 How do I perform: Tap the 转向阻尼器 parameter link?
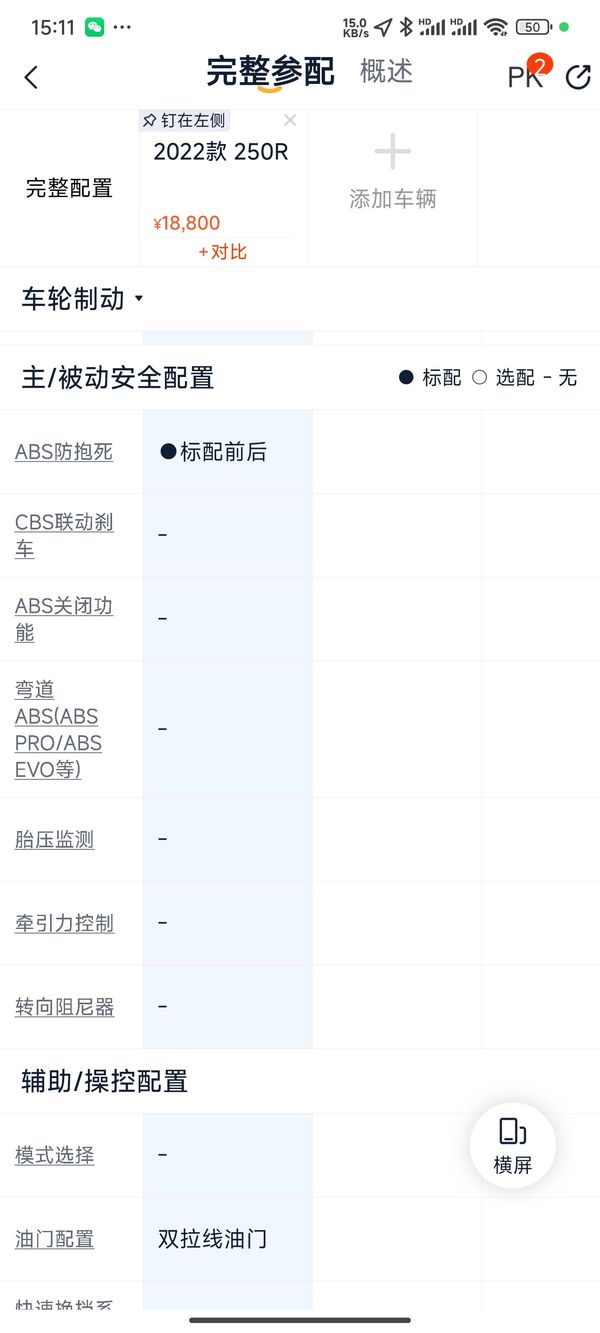click(64, 1007)
